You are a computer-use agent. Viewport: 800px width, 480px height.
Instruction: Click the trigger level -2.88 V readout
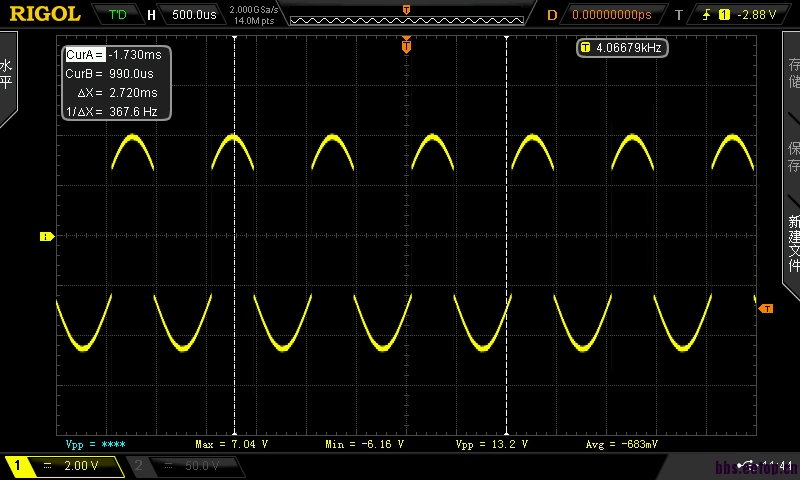tap(756, 15)
